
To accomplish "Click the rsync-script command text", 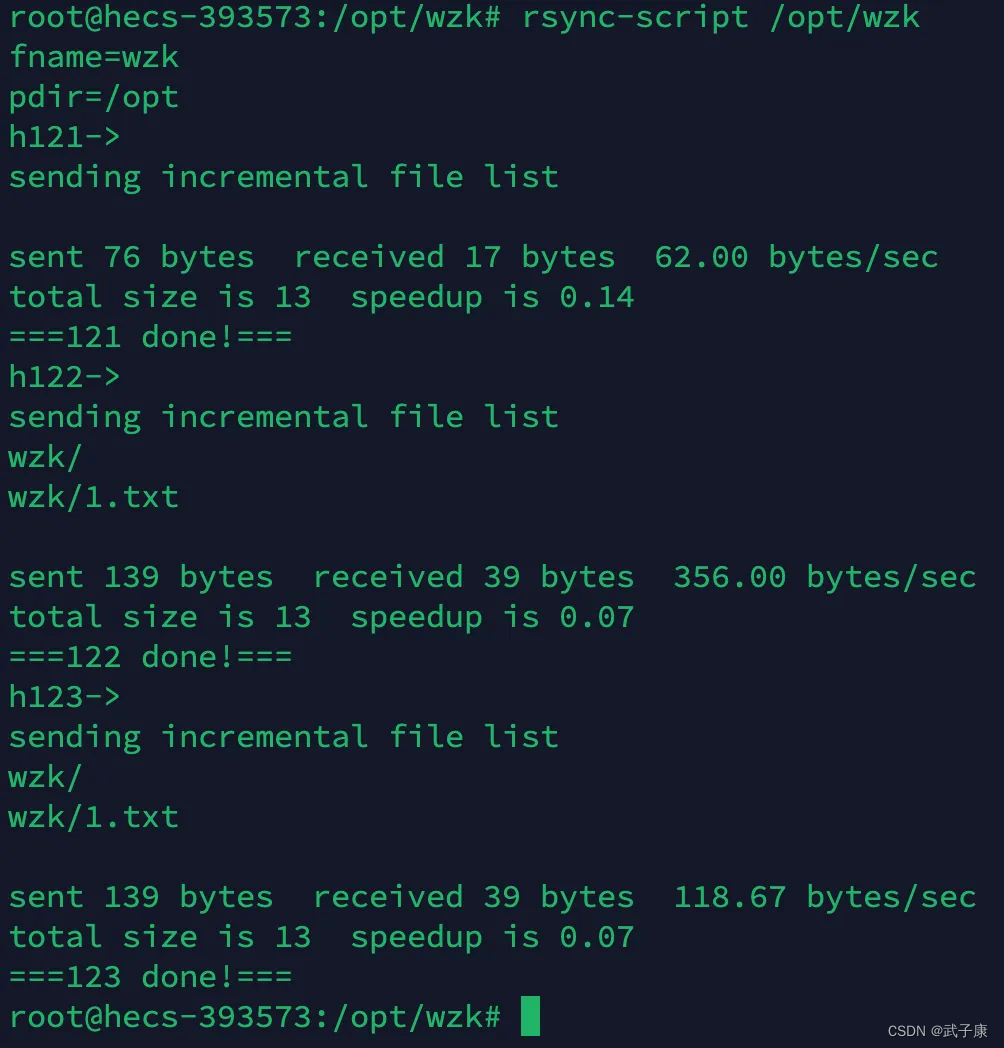I will click(x=634, y=17).
